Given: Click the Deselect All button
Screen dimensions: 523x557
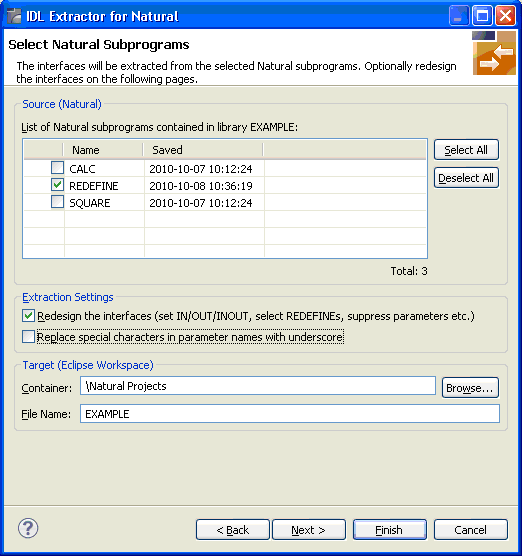Looking at the screenshot, I should pos(466,178).
